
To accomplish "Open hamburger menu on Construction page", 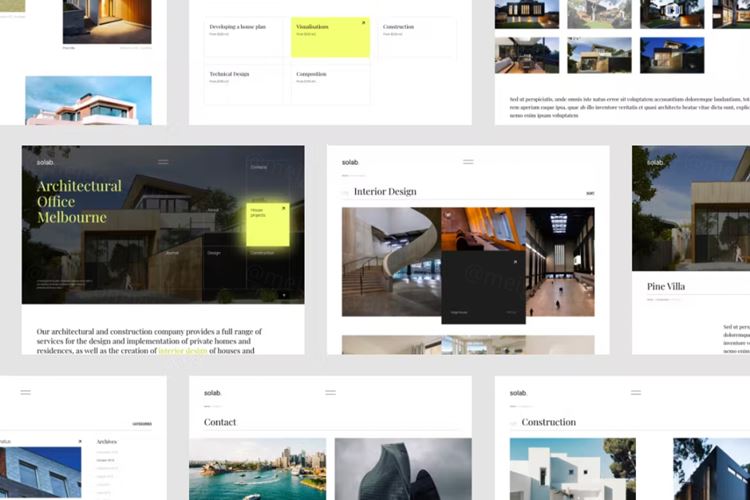I will pos(636,393).
